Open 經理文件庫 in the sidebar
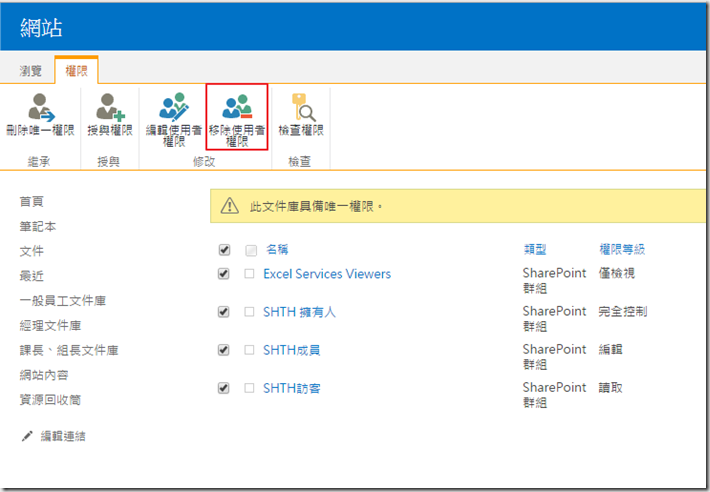 50,326
